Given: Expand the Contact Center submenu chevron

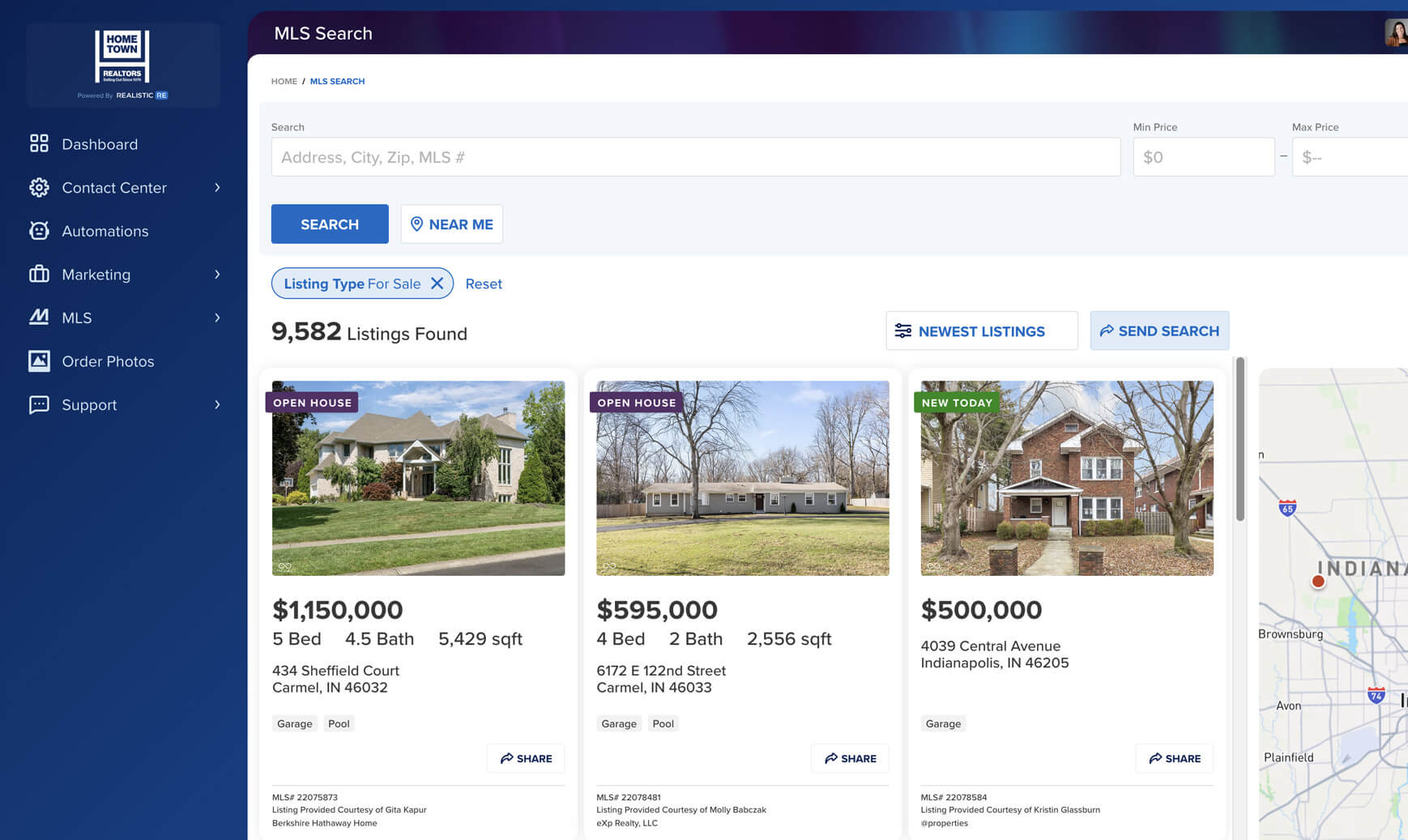Looking at the screenshot, I should pyautogui.click(x=217, y=187).
